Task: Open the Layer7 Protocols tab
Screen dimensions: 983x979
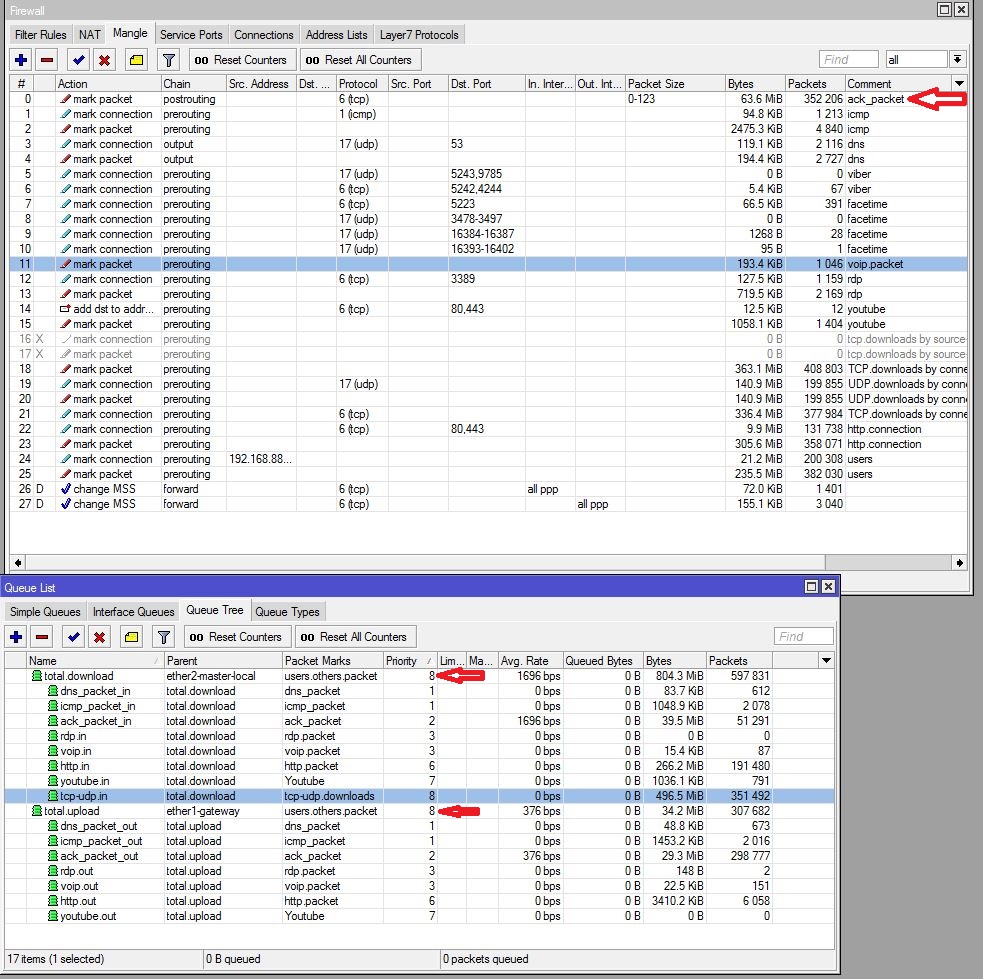Action: pos(419,35)
